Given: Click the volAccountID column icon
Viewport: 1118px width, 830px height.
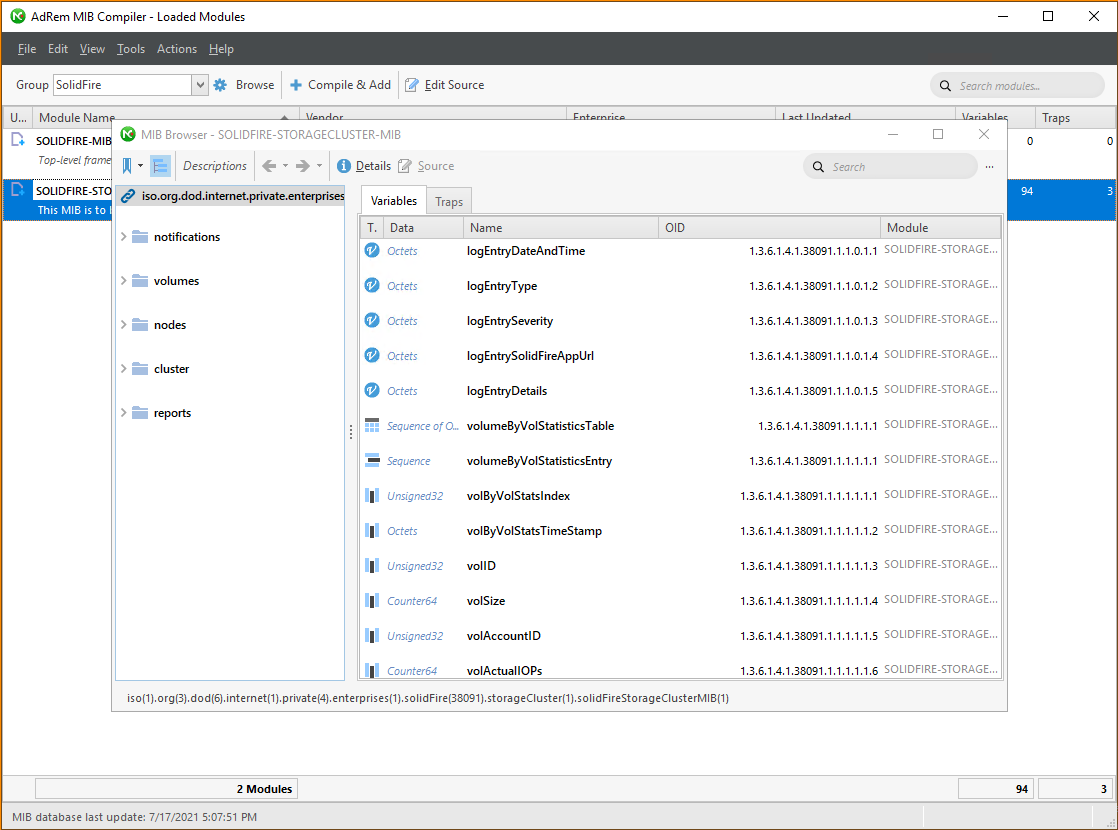Looking at the screenshot, I should (x=372, y=635).
